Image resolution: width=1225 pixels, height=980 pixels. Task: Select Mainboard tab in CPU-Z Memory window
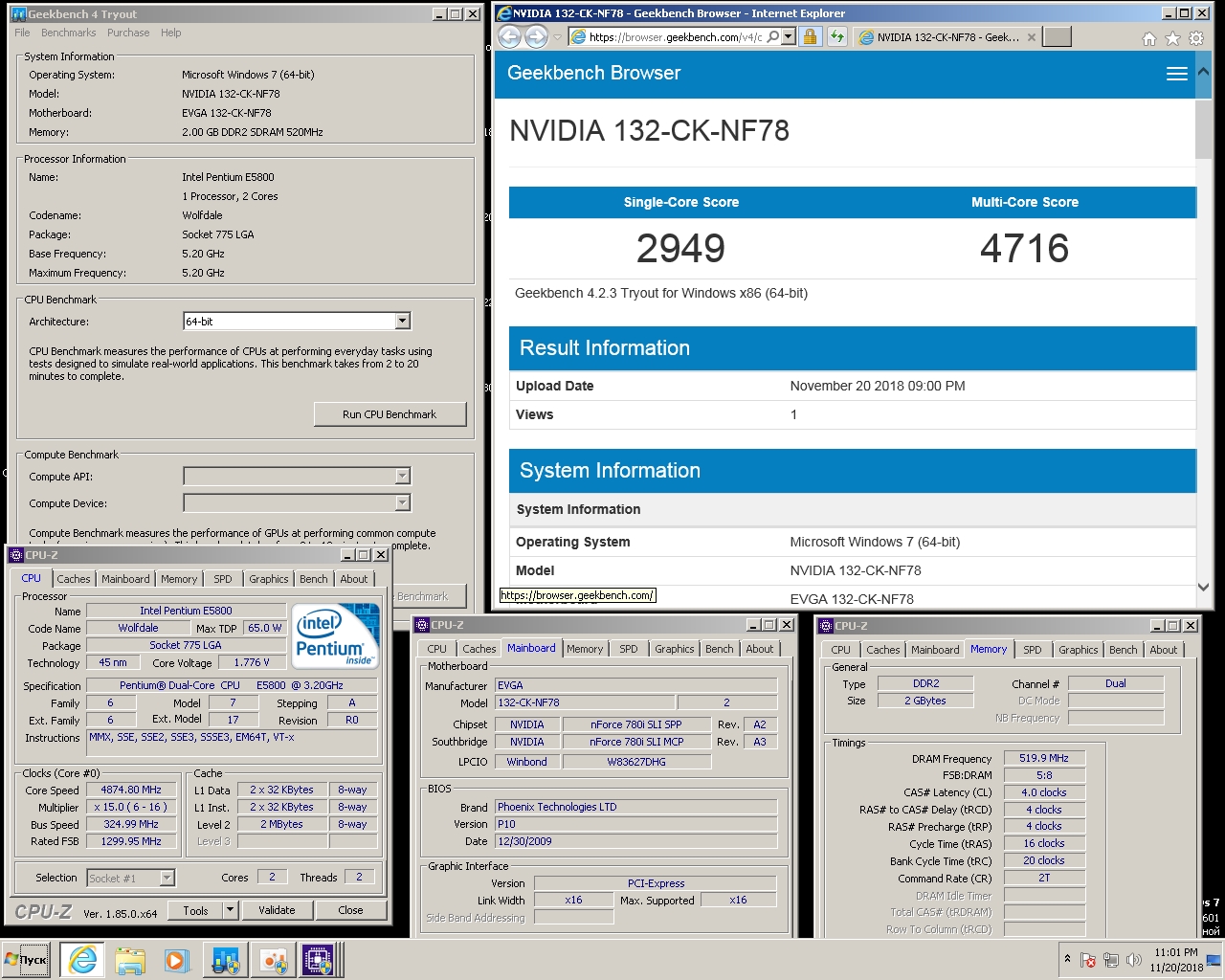(x=935, y=650)
